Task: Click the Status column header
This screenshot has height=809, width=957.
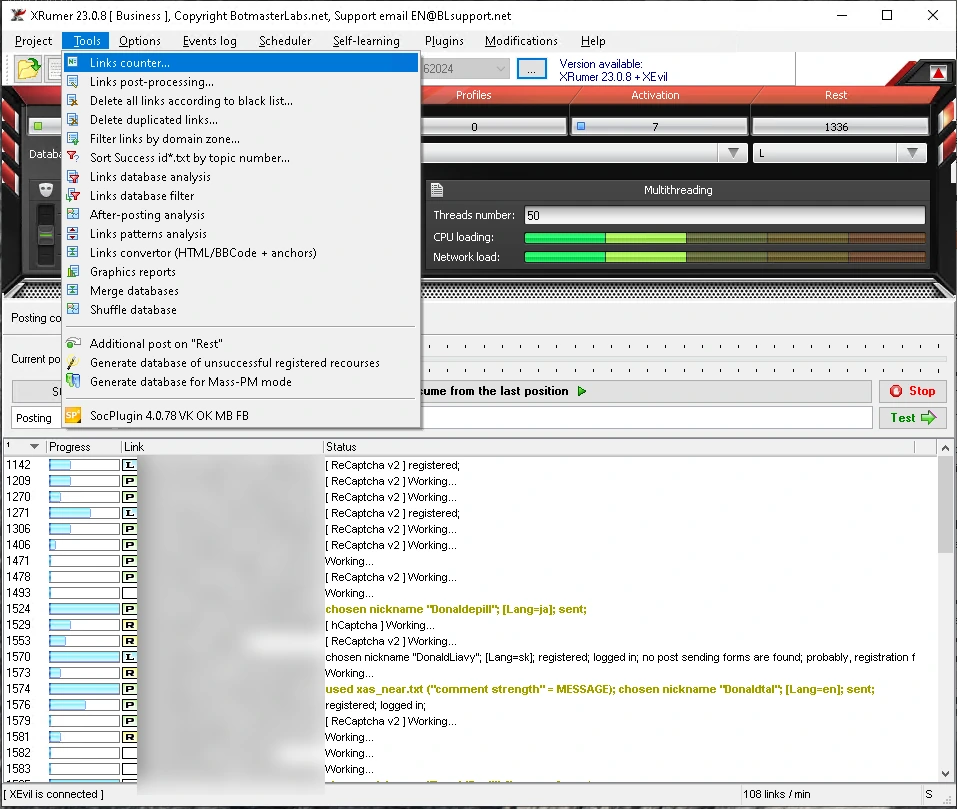Action: (618, 447)
